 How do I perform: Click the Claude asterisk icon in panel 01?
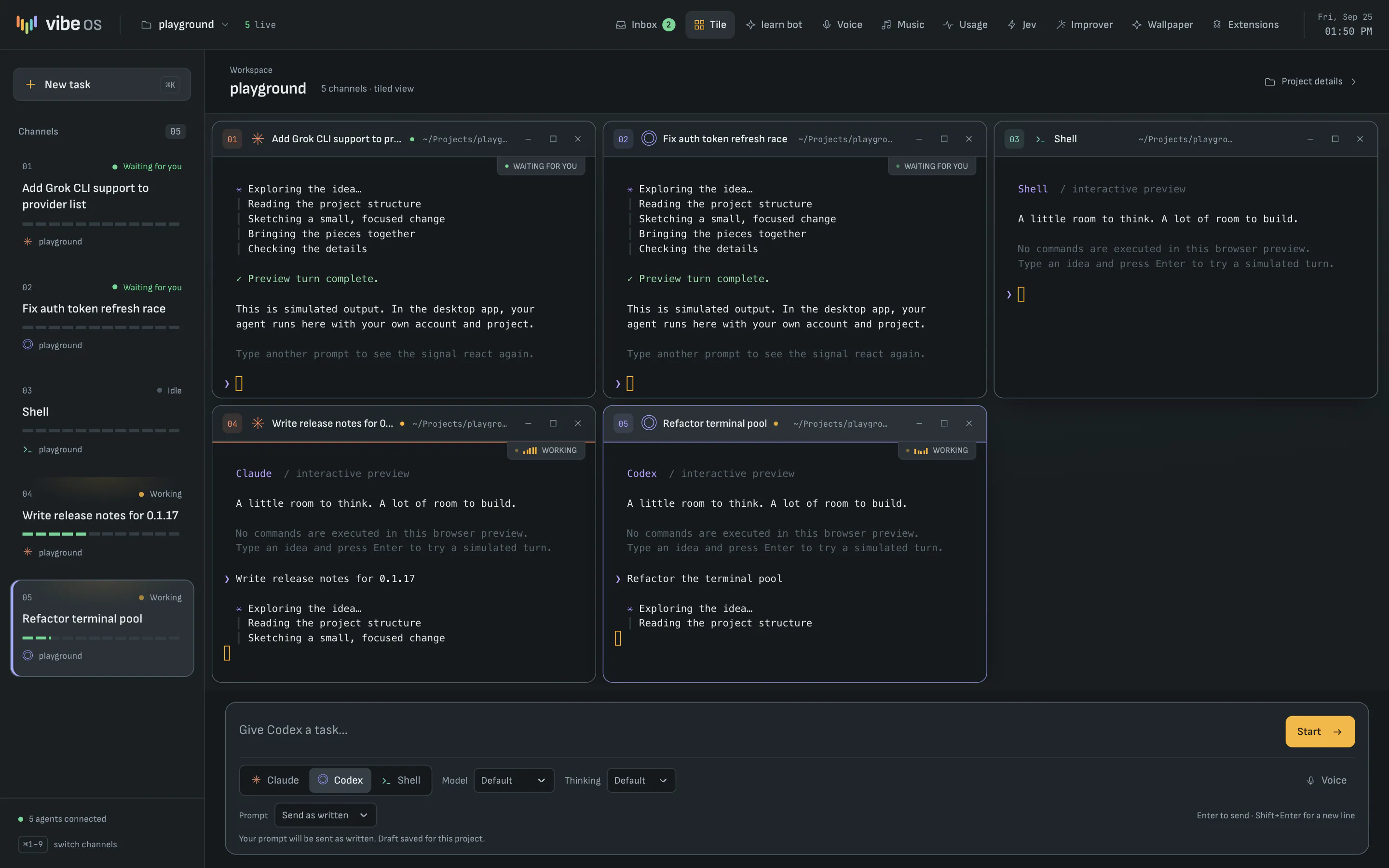[x=258, y=139]
